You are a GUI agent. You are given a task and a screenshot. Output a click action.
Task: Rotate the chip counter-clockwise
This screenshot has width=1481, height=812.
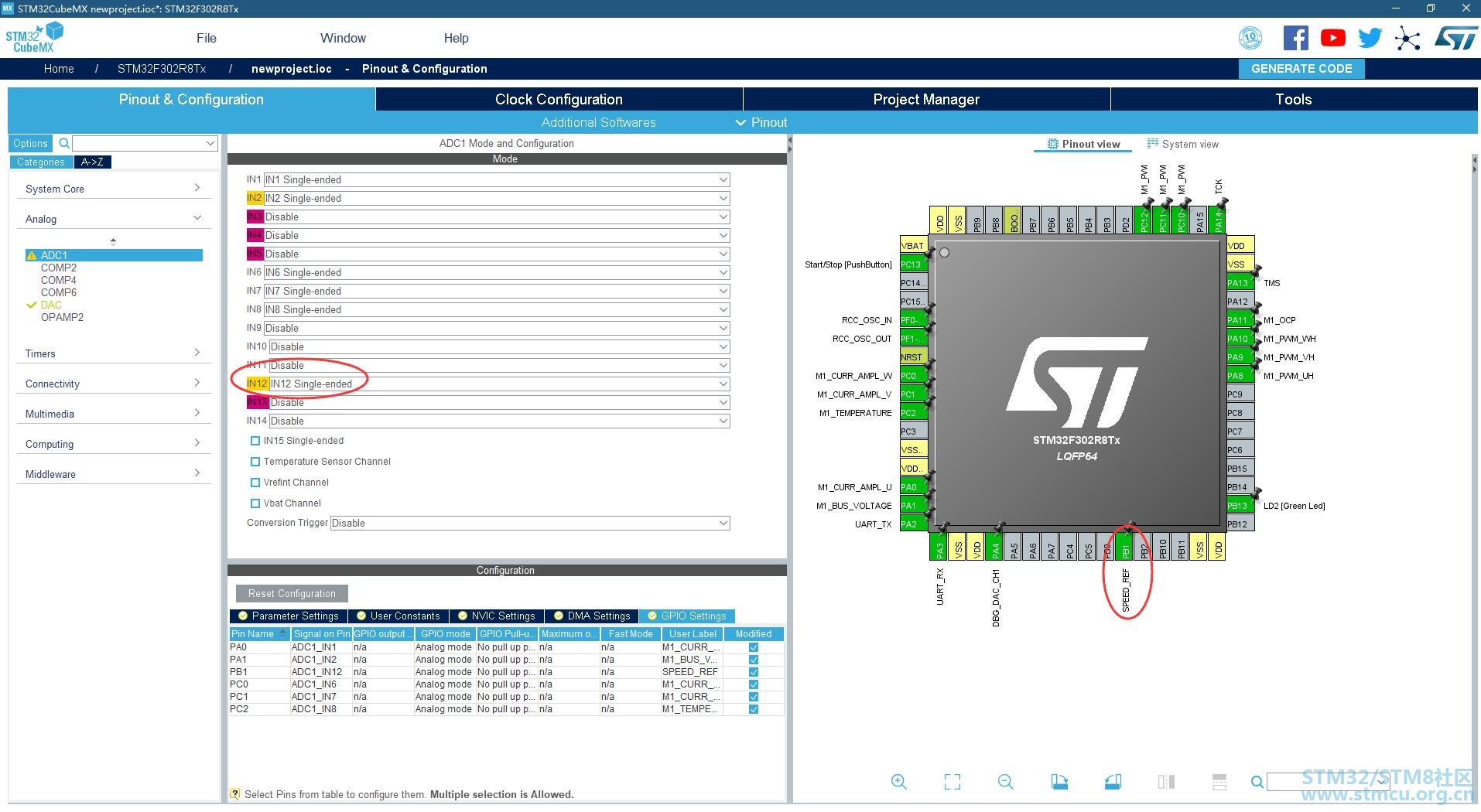pos(1113,782)
